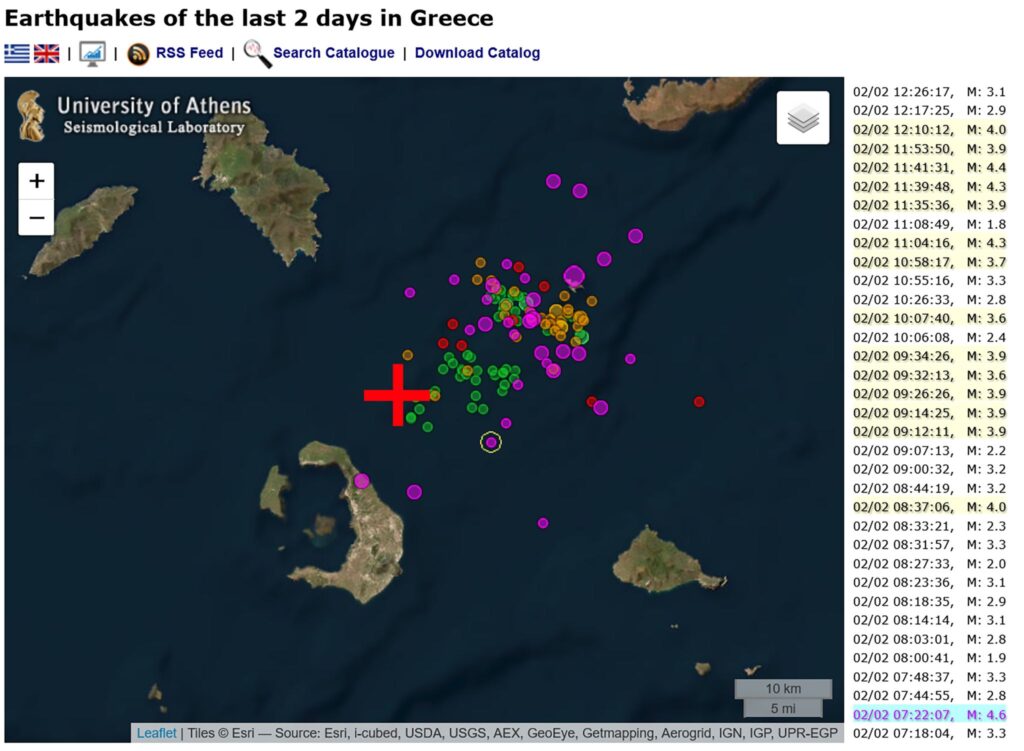Click the magnifier Search Catalogue icon
Viewport: 1024px width, 751px height.
pyautogui.click(x=257, y=54)
